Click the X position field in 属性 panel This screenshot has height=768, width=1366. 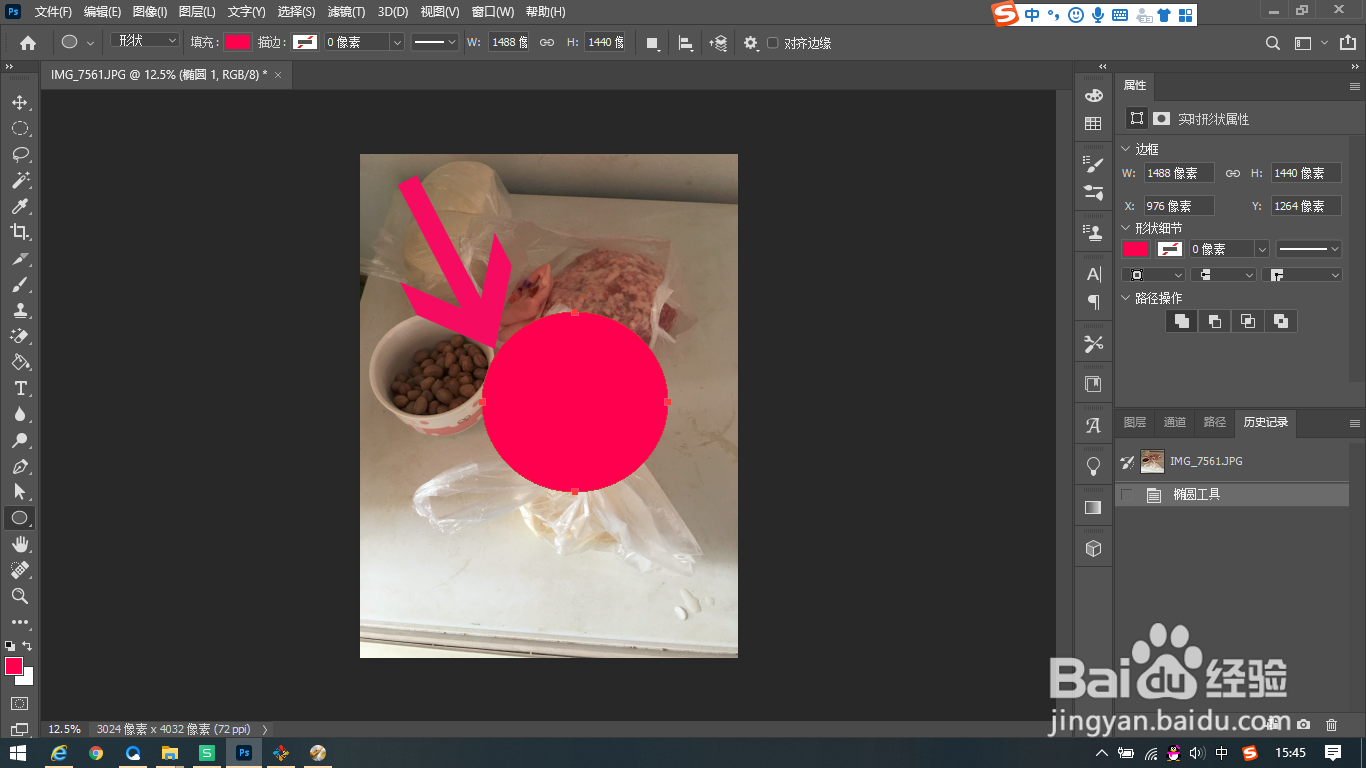pos(1179,206)
